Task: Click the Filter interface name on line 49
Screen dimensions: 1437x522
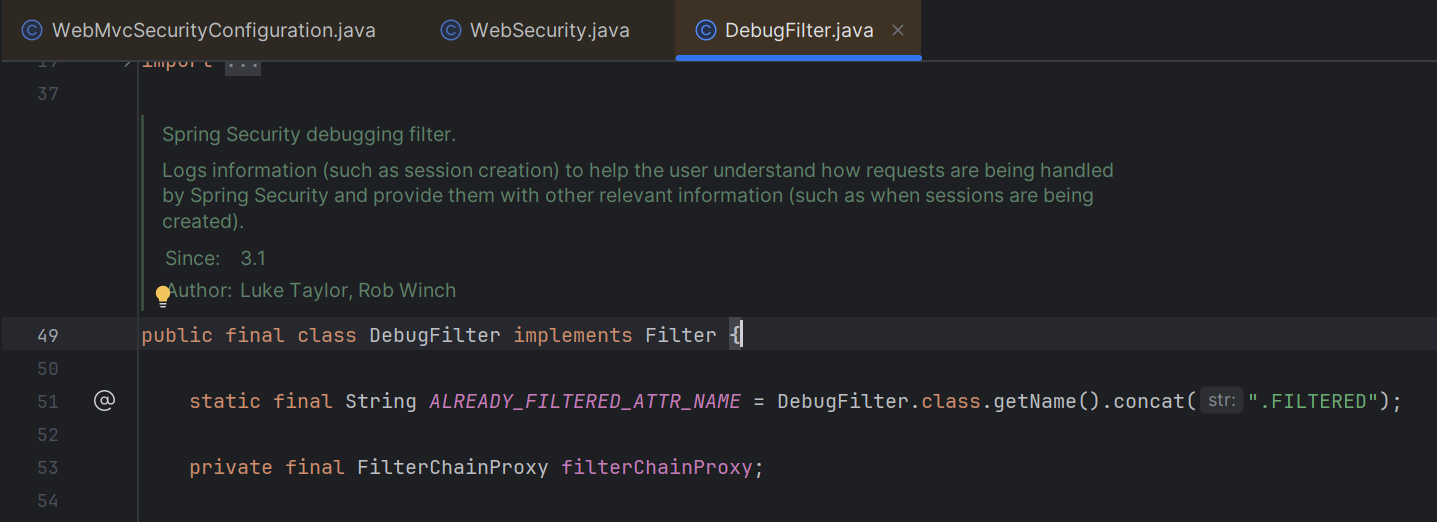Action: (x=681, y=335)
